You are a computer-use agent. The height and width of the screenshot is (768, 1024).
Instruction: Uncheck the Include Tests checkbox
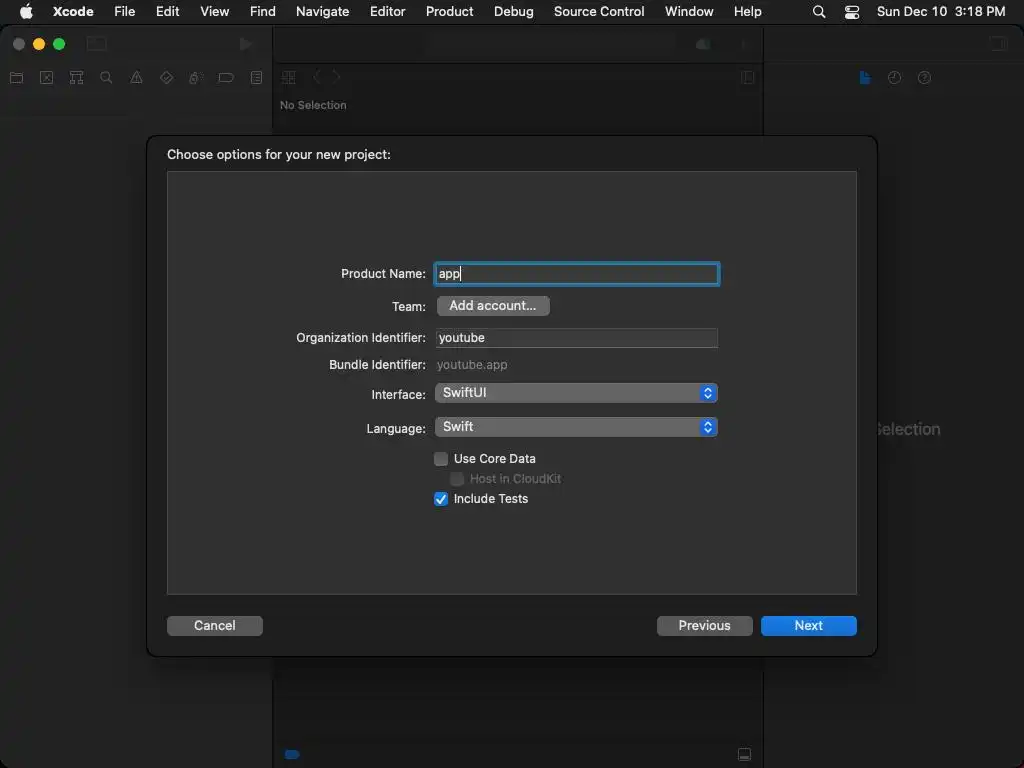coord(441,499)
